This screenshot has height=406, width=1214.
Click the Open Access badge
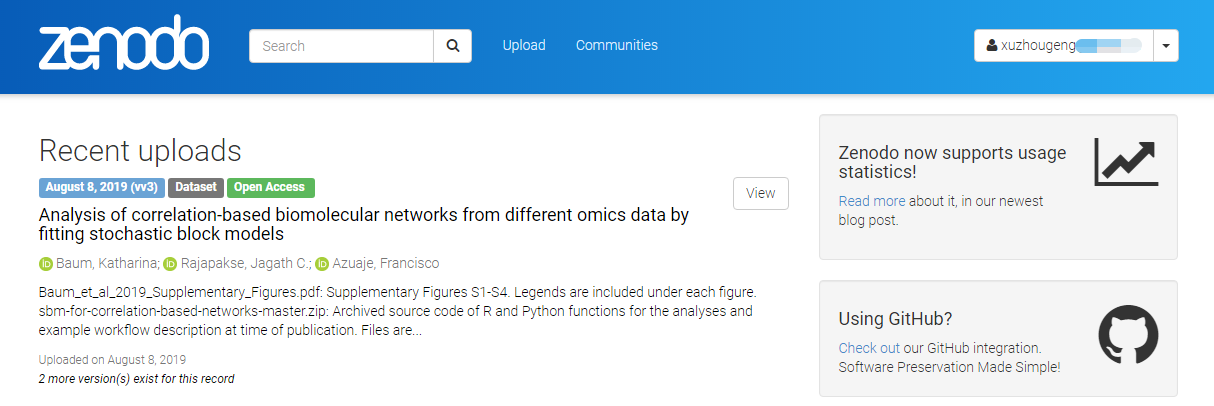pos(271,187)
